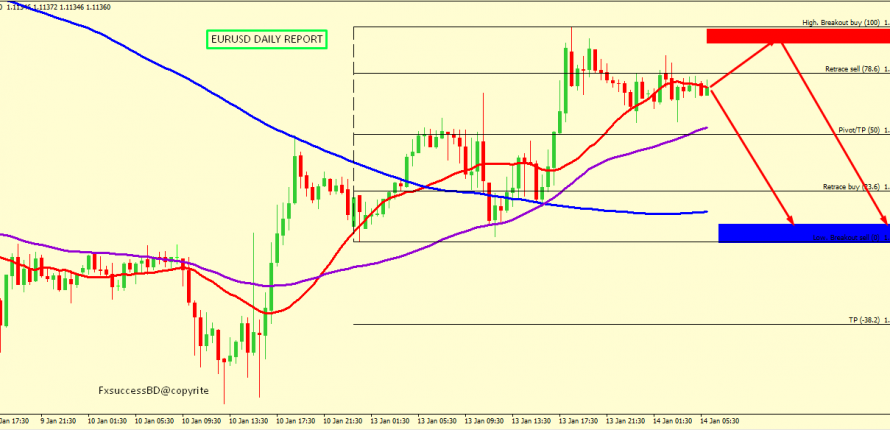This screenshot has height=430, width=890.
Task: Click the OHLC price readout at top-left
Action: pos(58,6)
